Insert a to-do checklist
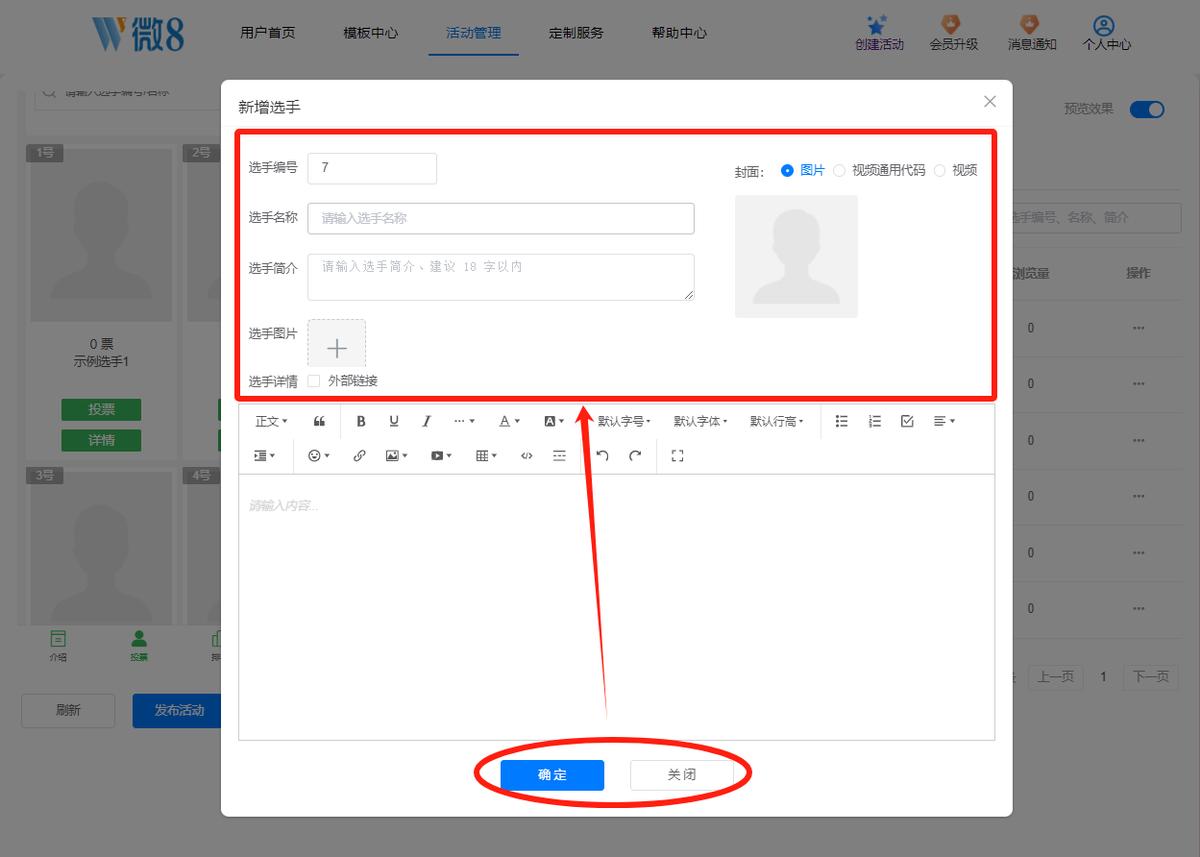The width and height of the screenshot is (1200, 857). click(x=907, y=422)
